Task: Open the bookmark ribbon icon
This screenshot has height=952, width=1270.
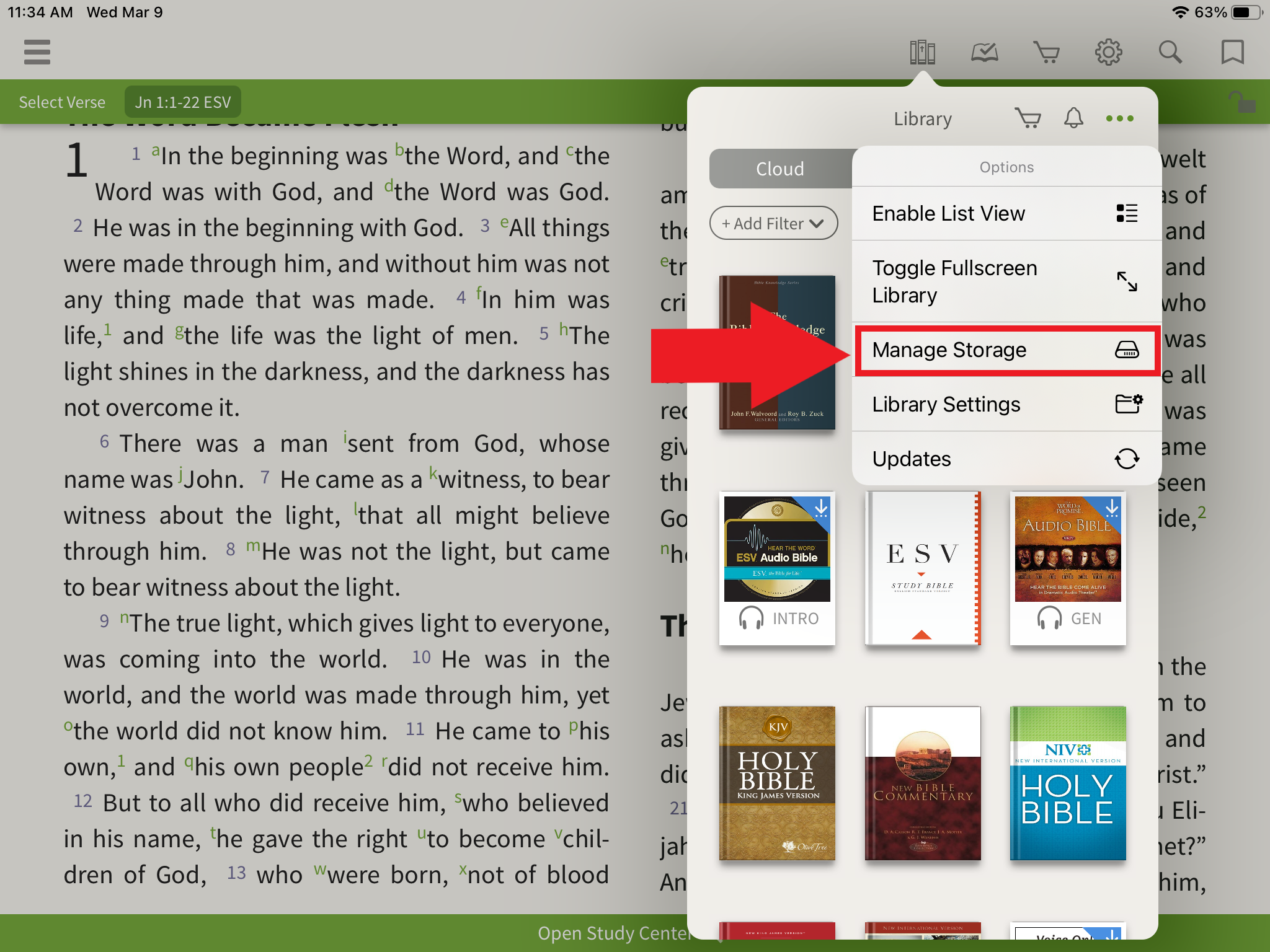Action: point(1232,52)
